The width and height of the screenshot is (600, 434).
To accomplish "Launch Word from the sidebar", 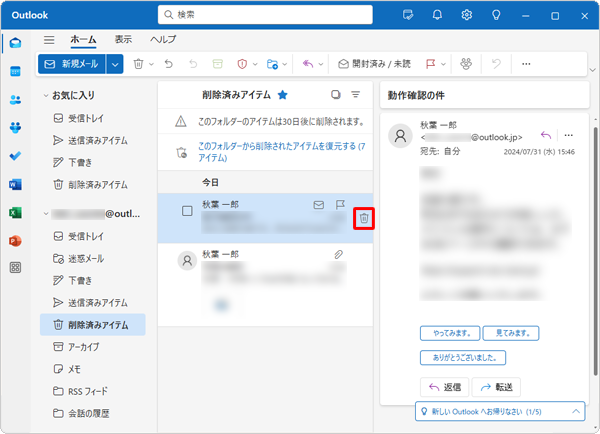I will (x=15, y=185).
